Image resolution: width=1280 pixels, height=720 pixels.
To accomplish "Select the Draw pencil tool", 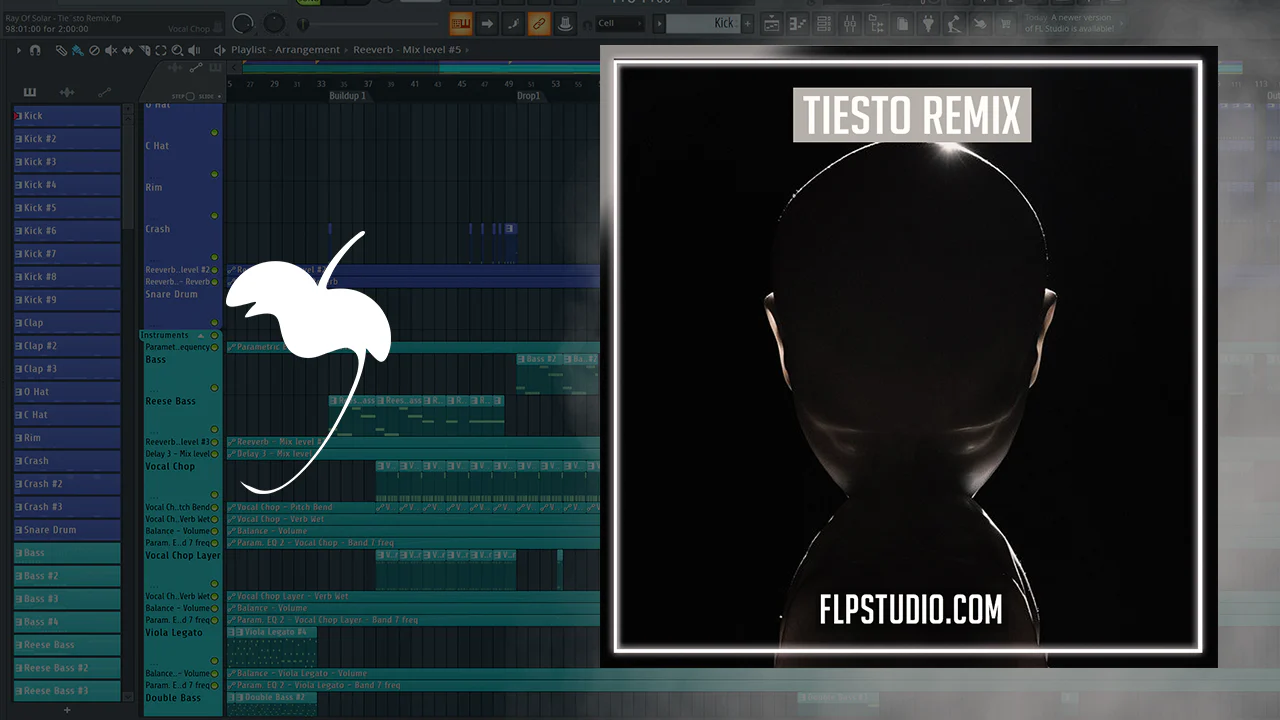I will 61,50.
